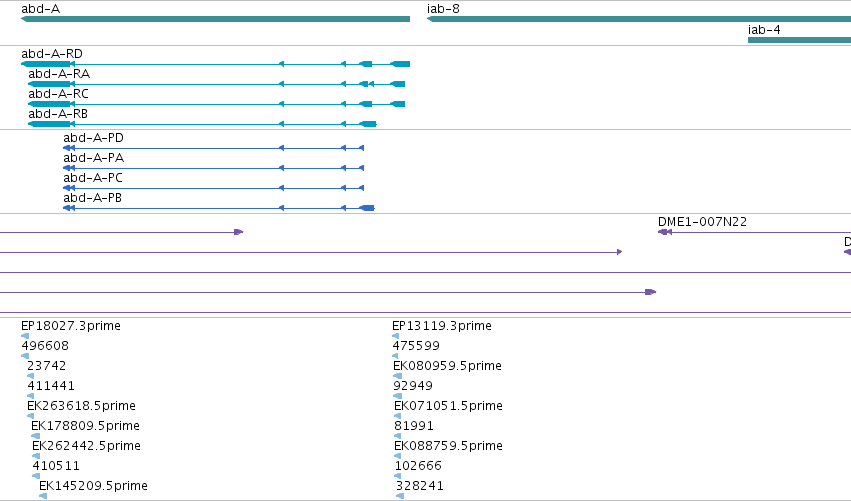Click the arrow marker under 496608

coord(25,356)
